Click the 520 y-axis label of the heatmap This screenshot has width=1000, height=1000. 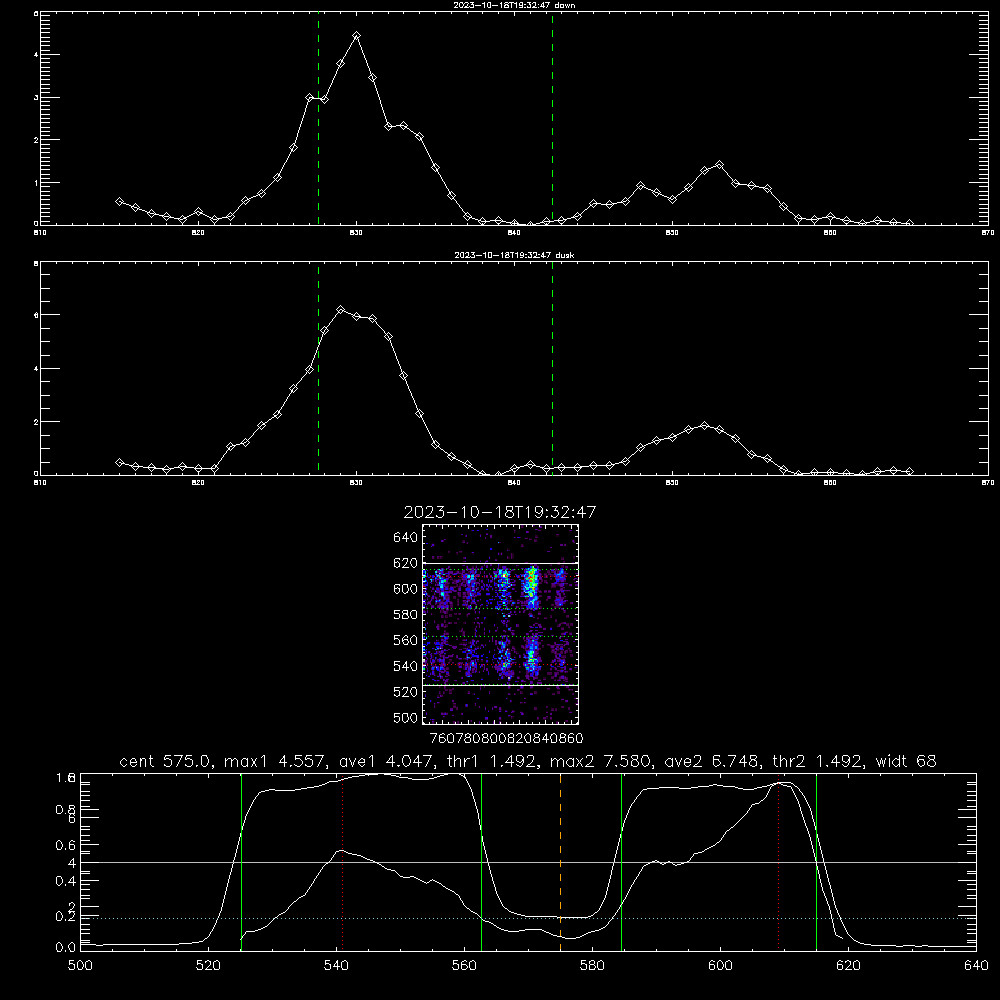point(405,692)
